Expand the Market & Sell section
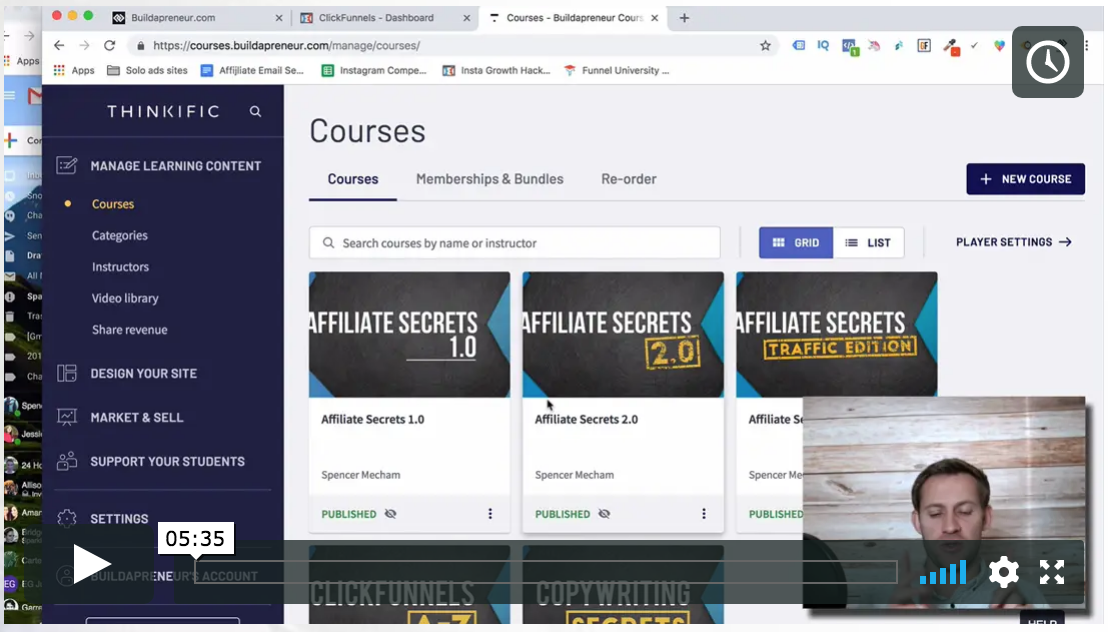 (136, 418)
